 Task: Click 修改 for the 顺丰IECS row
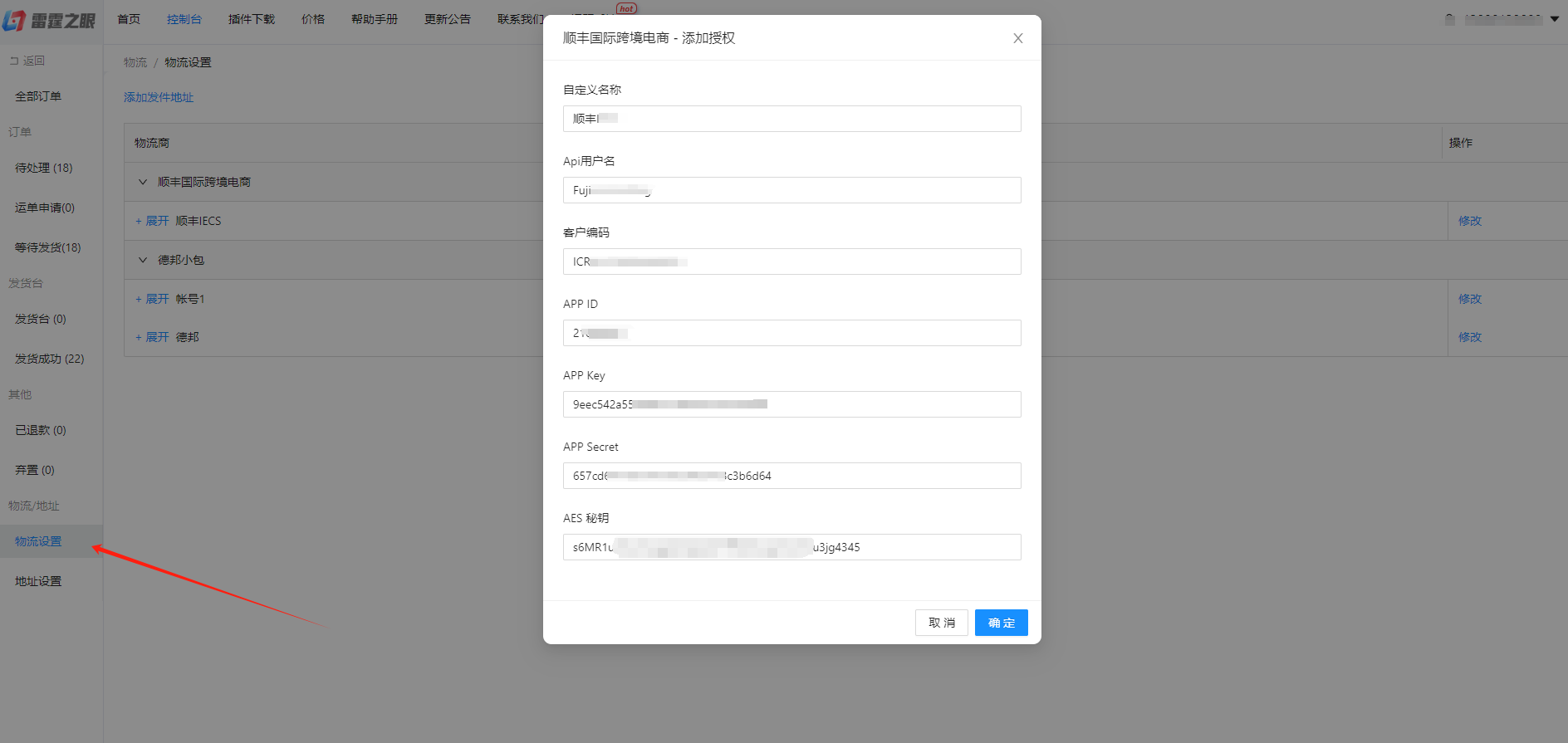pyautogui.click(x=1470, y=221)
